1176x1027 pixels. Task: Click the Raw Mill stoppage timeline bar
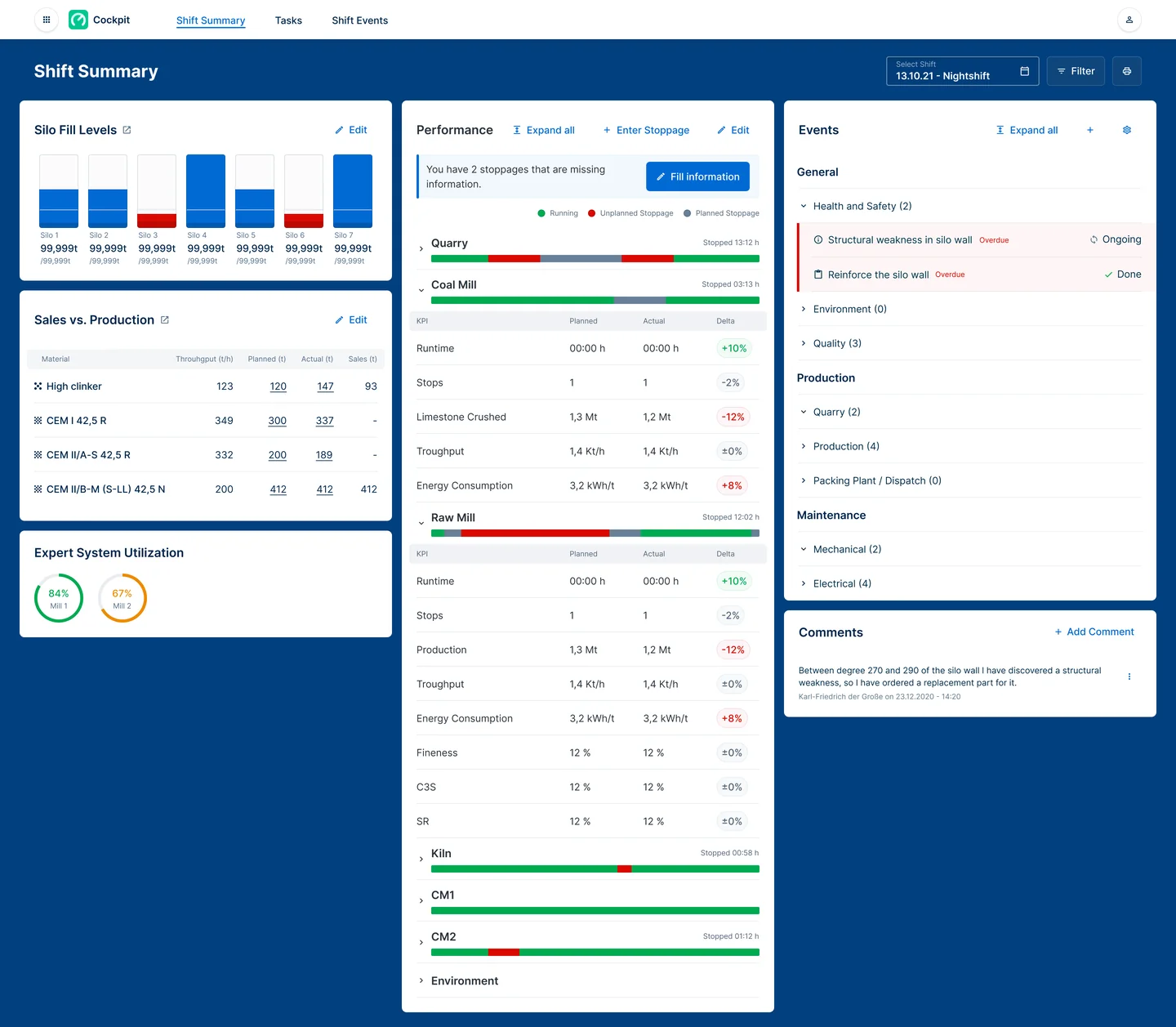pyautogui.click(x=595, y=534)
